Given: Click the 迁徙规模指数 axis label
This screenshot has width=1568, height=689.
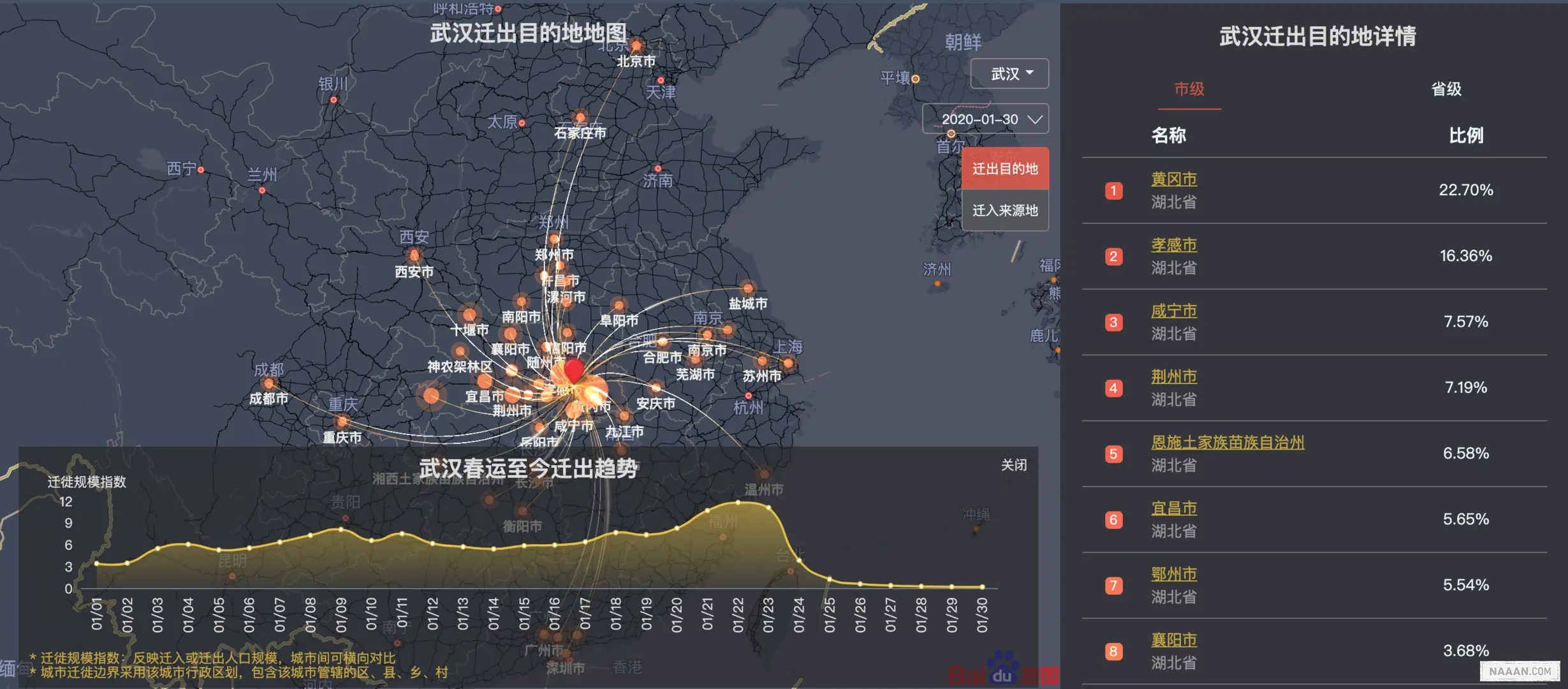Looking at the screenshot, I should [x=87, y=482].
